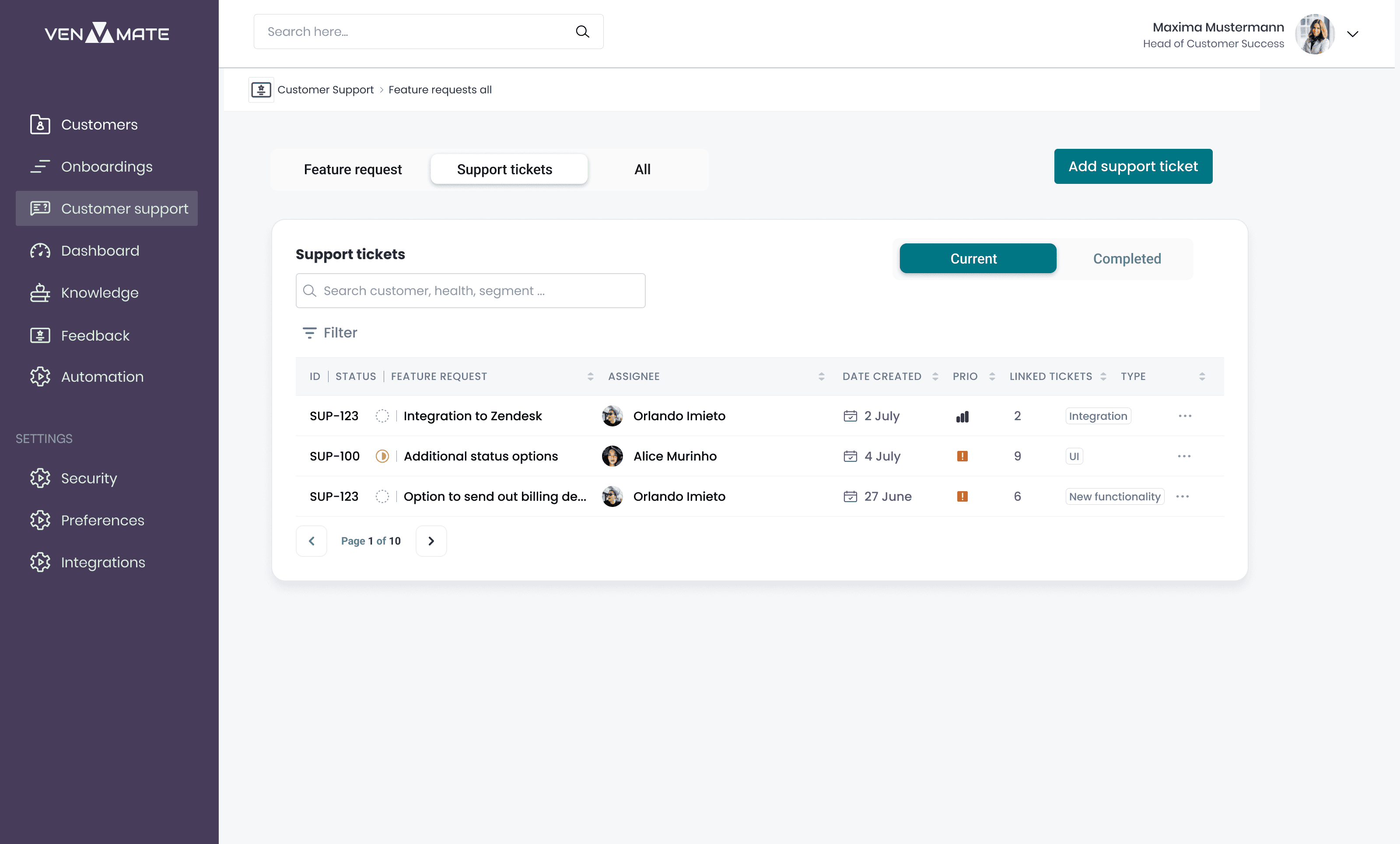Expand the user profile menu chevron
Viewport: 1400px width, 844px height.
[1353, 34]
